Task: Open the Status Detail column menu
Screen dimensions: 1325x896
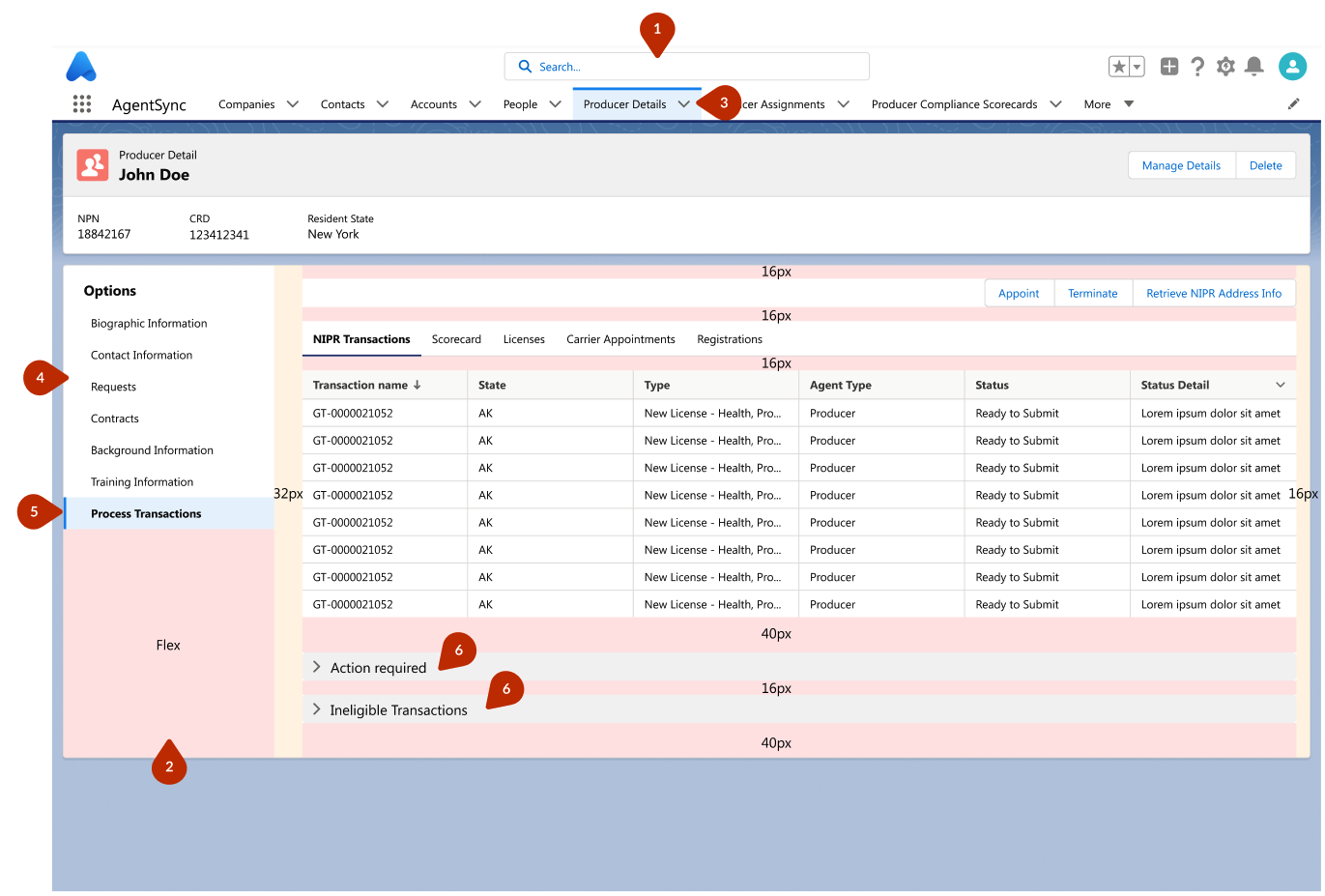Action: click(1281, 385)
